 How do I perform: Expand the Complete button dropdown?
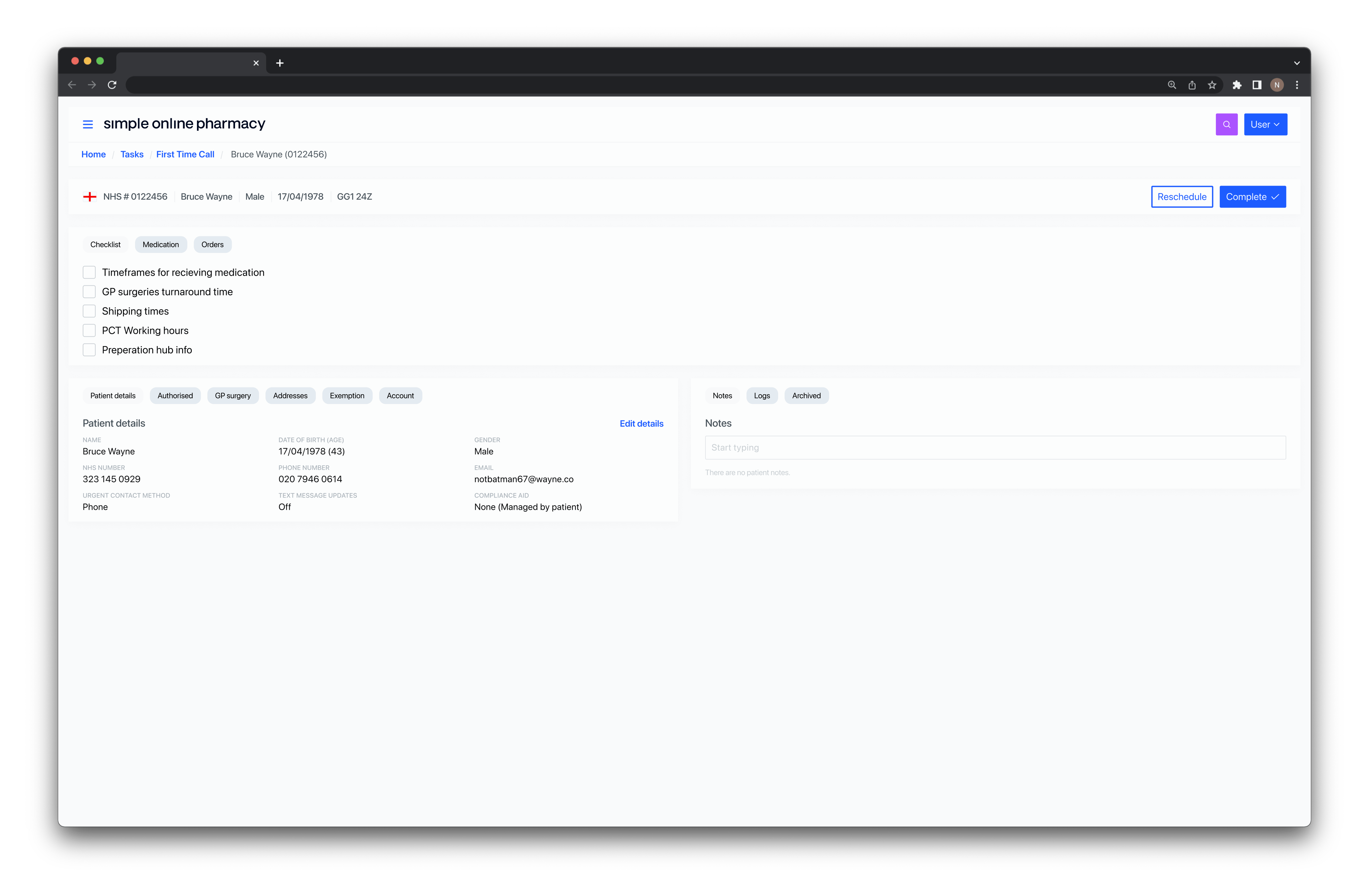tap(1252, 197)
